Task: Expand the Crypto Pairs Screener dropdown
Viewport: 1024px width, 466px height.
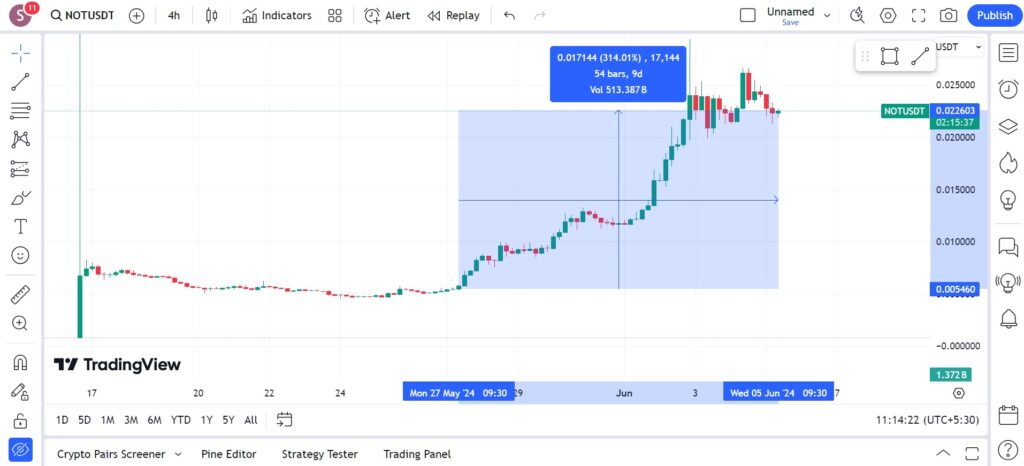Action: pos(178,454)
